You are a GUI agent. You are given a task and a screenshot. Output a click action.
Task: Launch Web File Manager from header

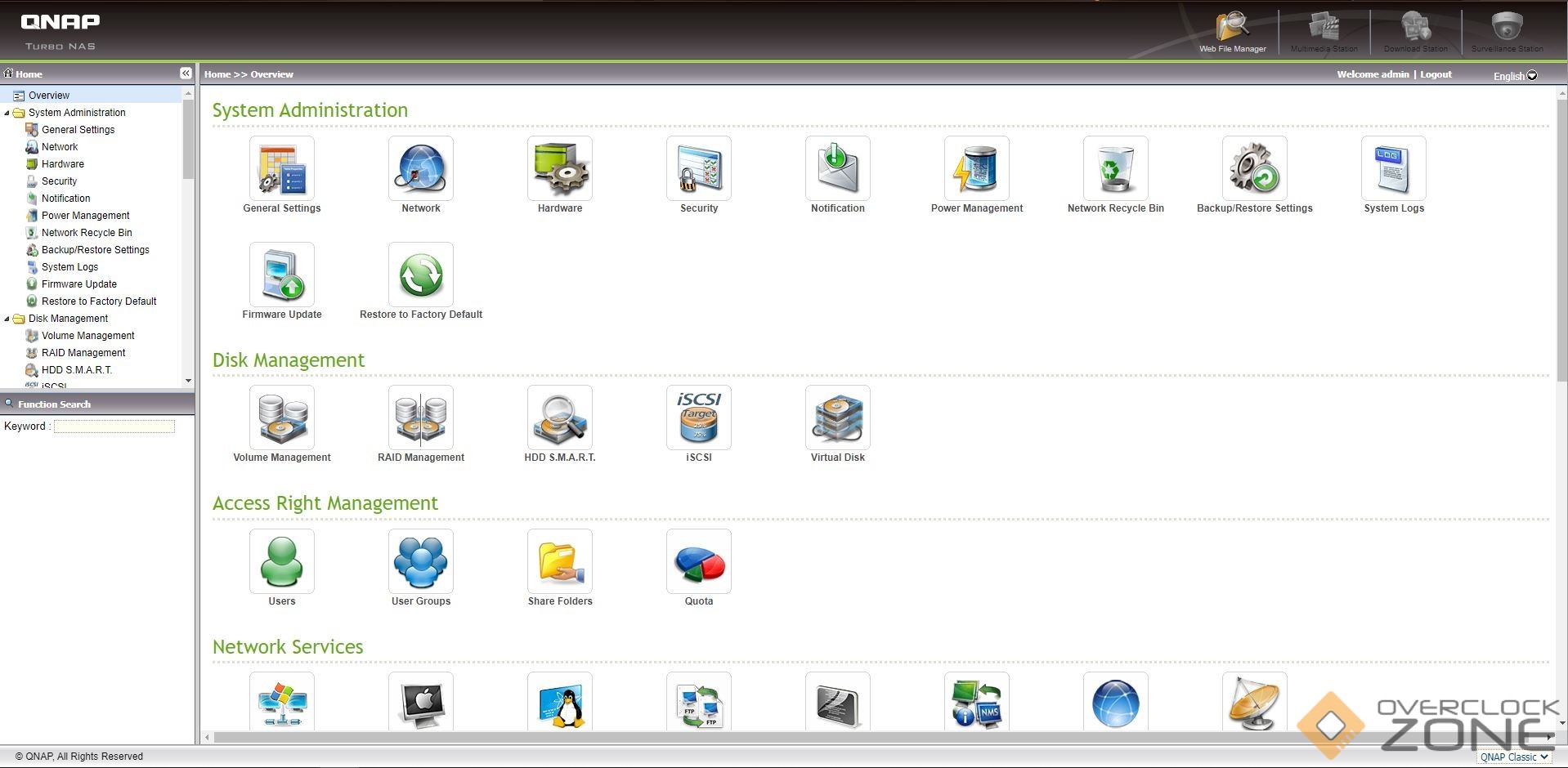(x=1232, y=31)
